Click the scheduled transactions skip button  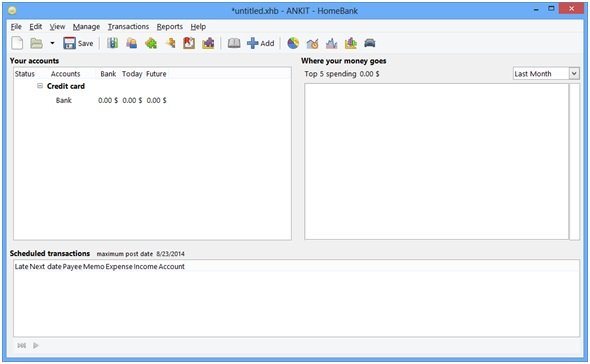coord(21,345)
